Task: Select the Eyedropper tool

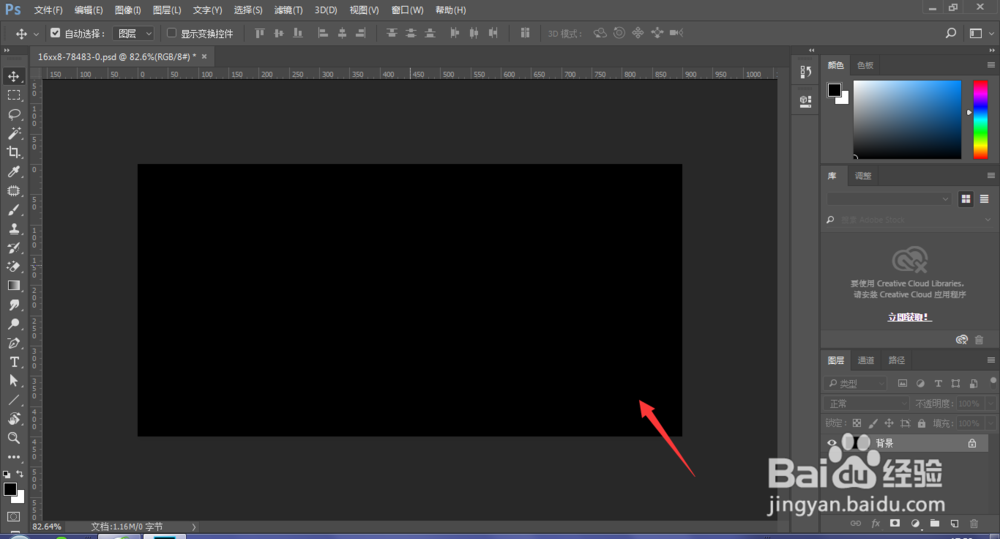Action: [x=13, y=172]
